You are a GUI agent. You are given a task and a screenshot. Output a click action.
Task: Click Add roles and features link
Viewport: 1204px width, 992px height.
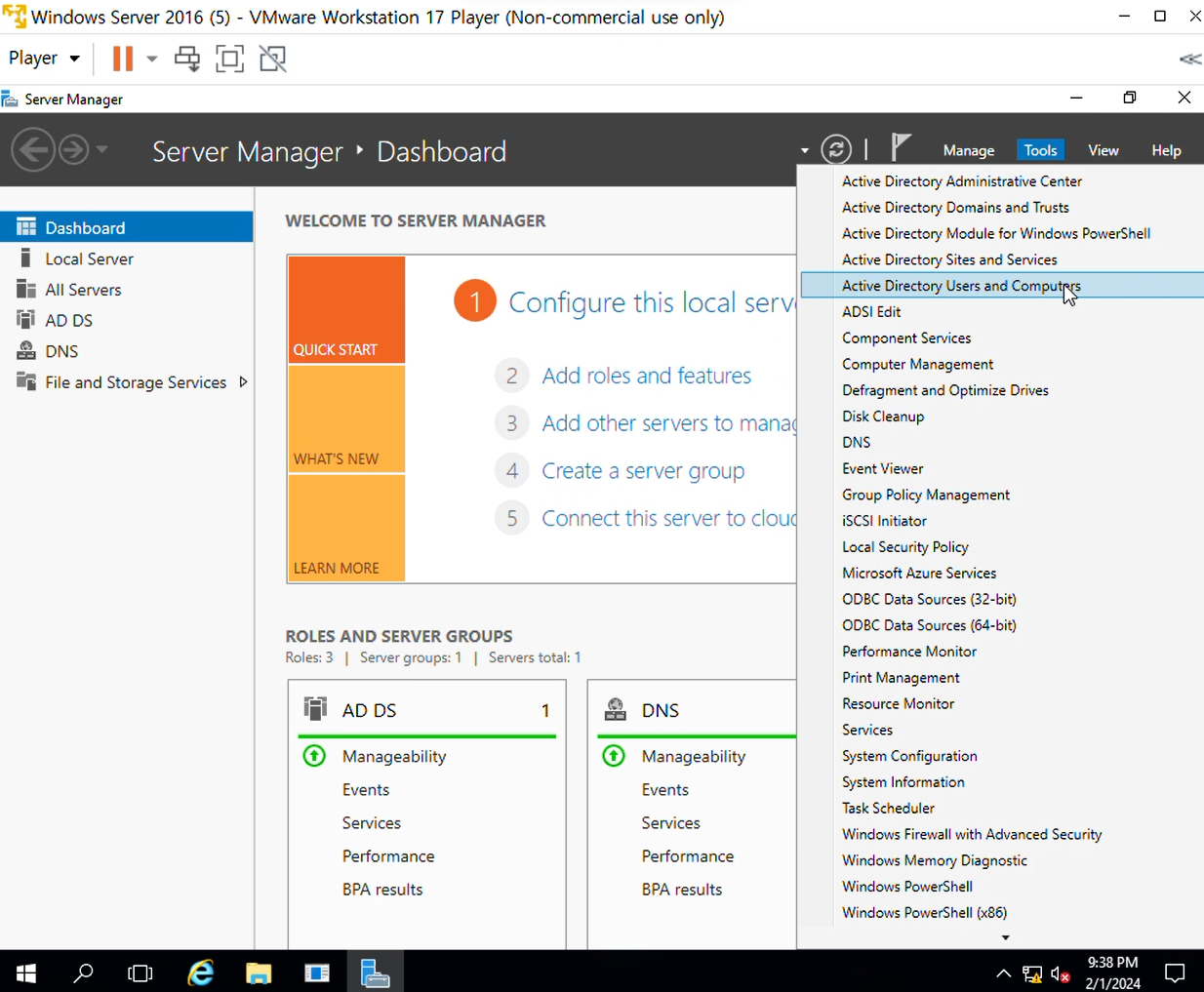click(647, 376)
